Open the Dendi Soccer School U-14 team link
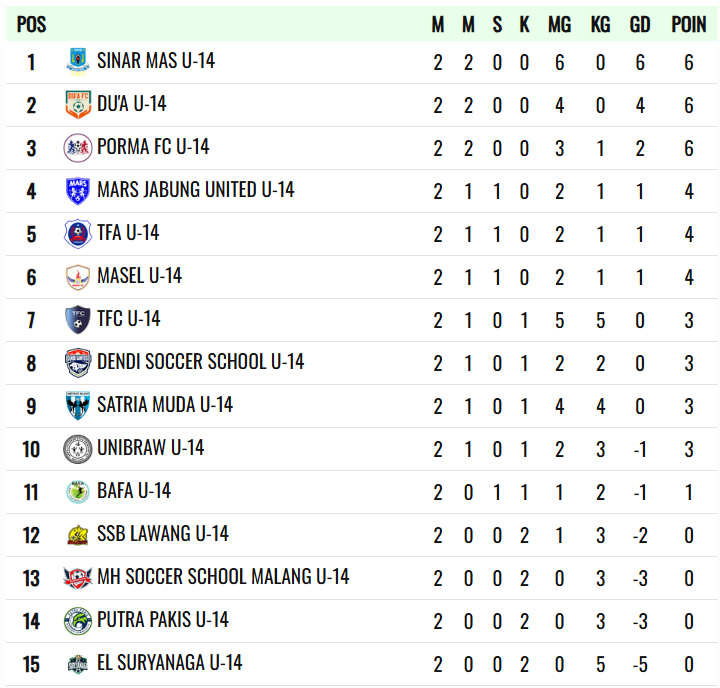 pyautogui.click(x=200, y=362)
